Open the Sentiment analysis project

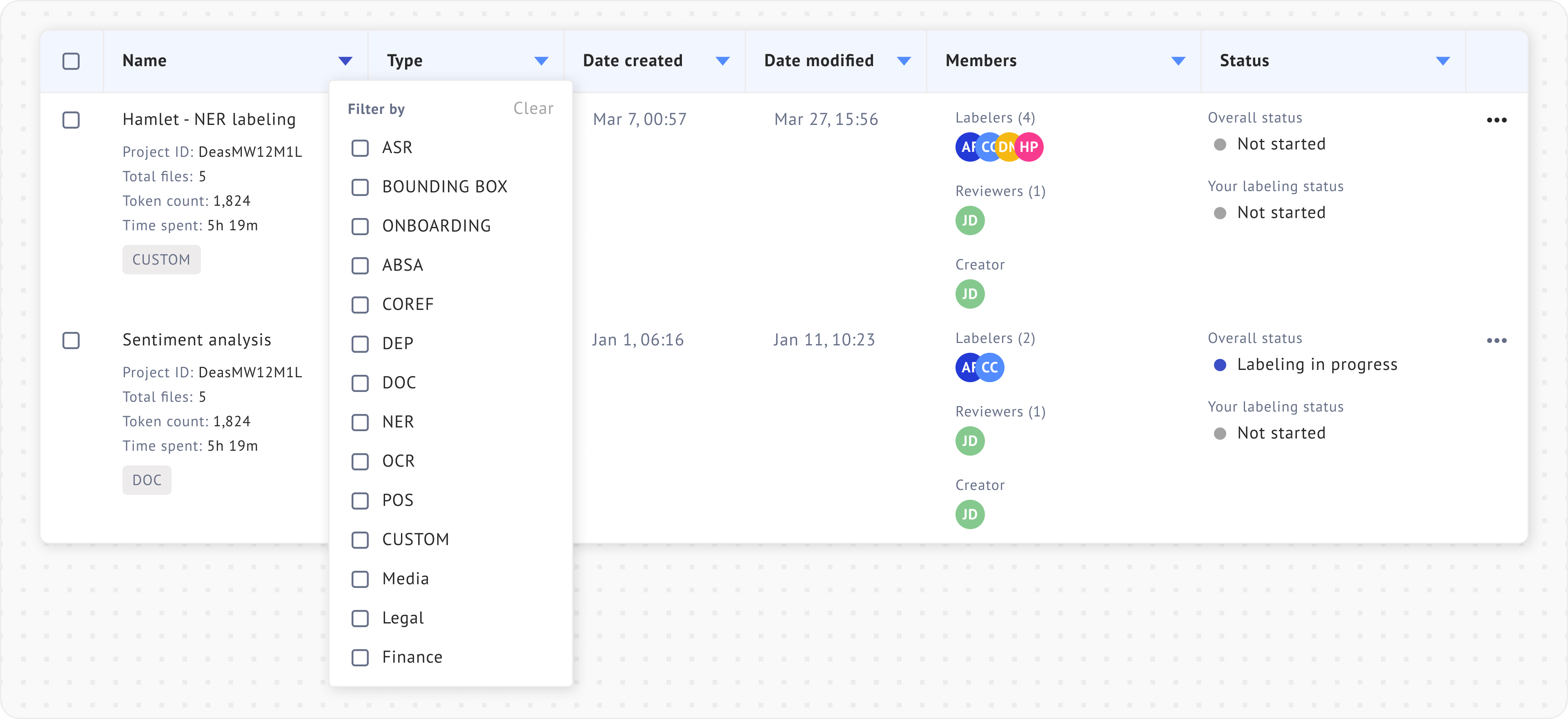196,340
